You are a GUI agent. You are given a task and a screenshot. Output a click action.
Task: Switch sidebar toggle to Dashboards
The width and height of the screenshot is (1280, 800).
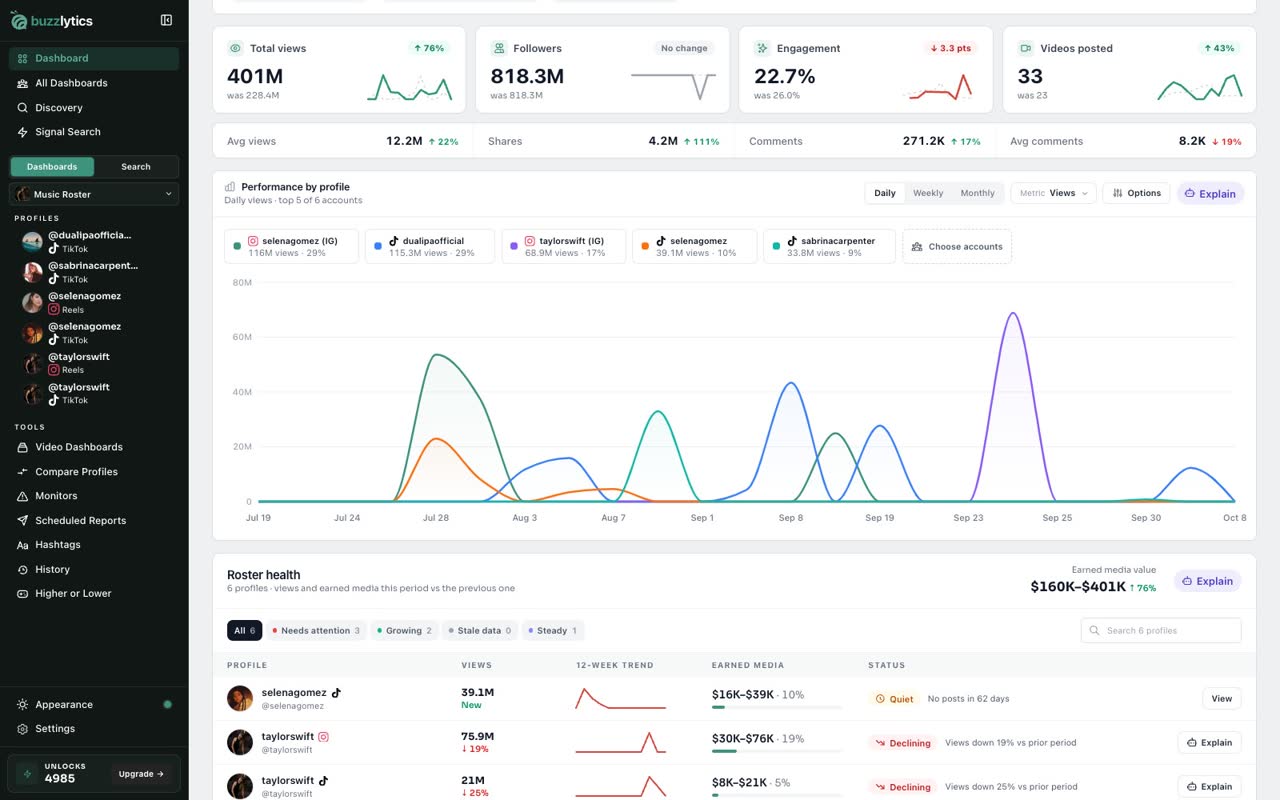[x=52, y=167]
